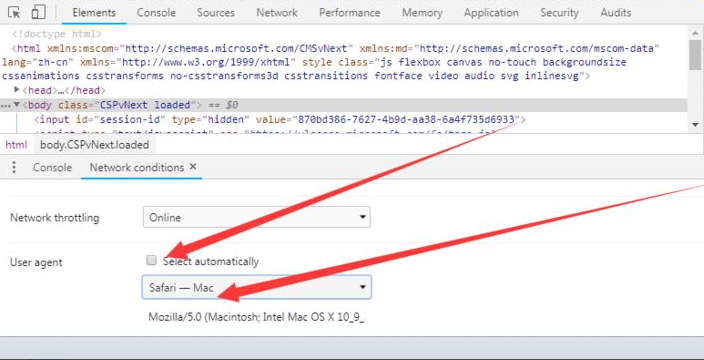Open the Audits tab
The image size is (704, 360).
(x=616, y=13)
